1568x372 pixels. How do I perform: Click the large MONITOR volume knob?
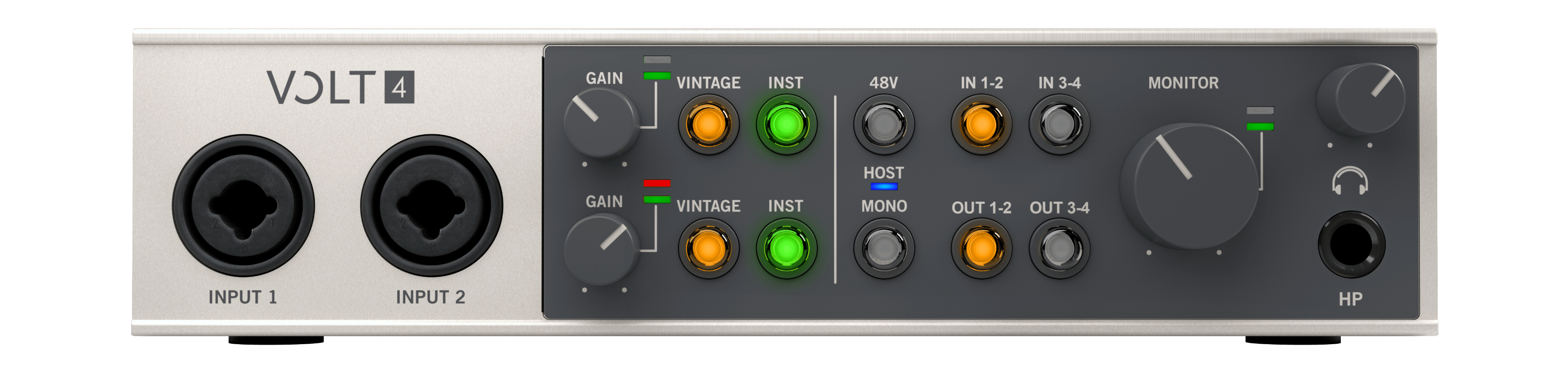pos(1189,186)
